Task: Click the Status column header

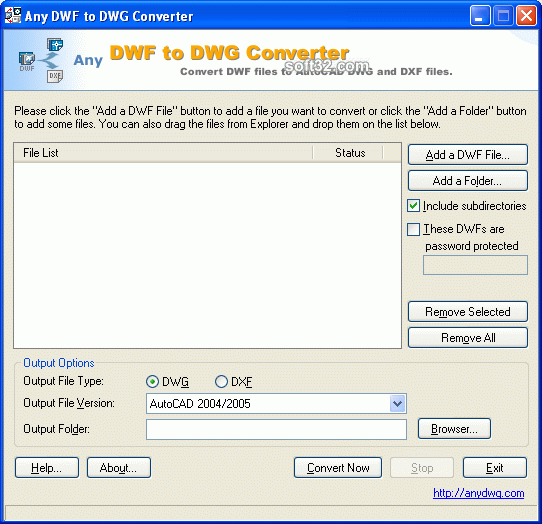Action: coord(348,153)
